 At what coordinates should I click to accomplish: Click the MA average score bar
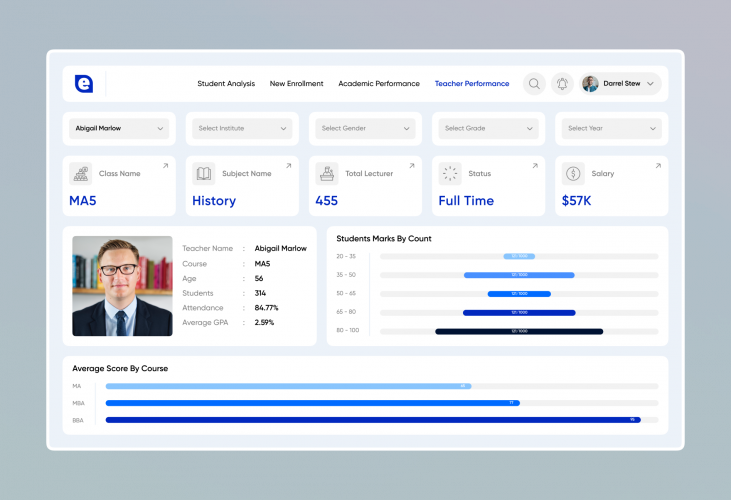(x=289, y=386)
